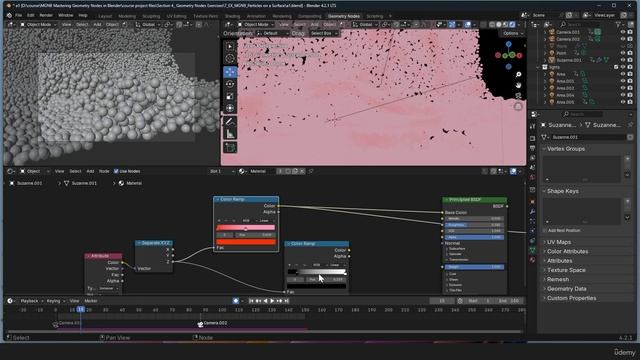640x360 pixels.
Task: Hide Area.001 light using its eye icon
Action: coord(623,81)
